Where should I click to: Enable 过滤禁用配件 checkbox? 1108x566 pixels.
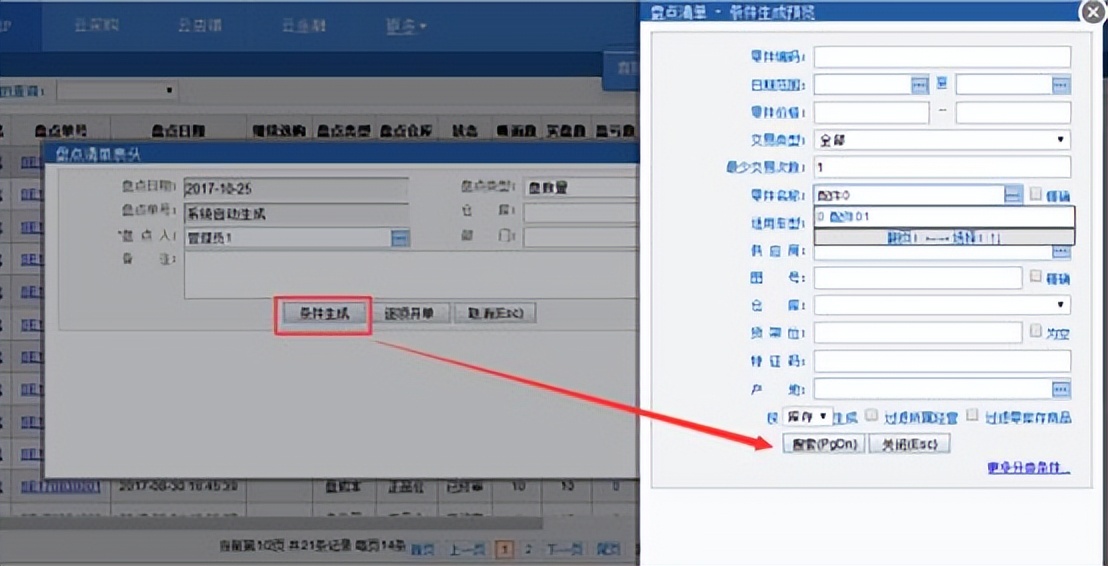(x=872, y=415)
